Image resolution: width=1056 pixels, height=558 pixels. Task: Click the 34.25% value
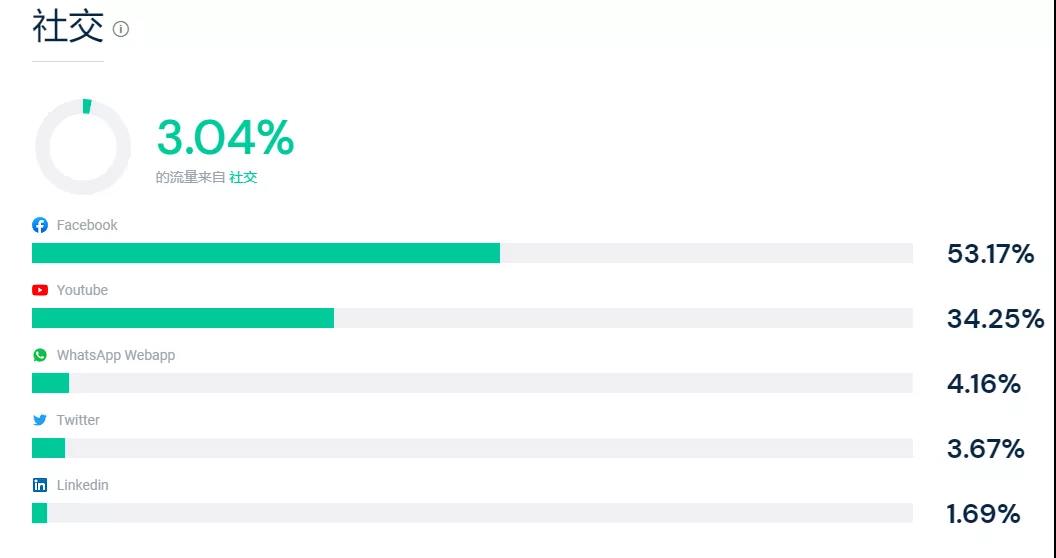pyautogui.click(x=995, y=318)
